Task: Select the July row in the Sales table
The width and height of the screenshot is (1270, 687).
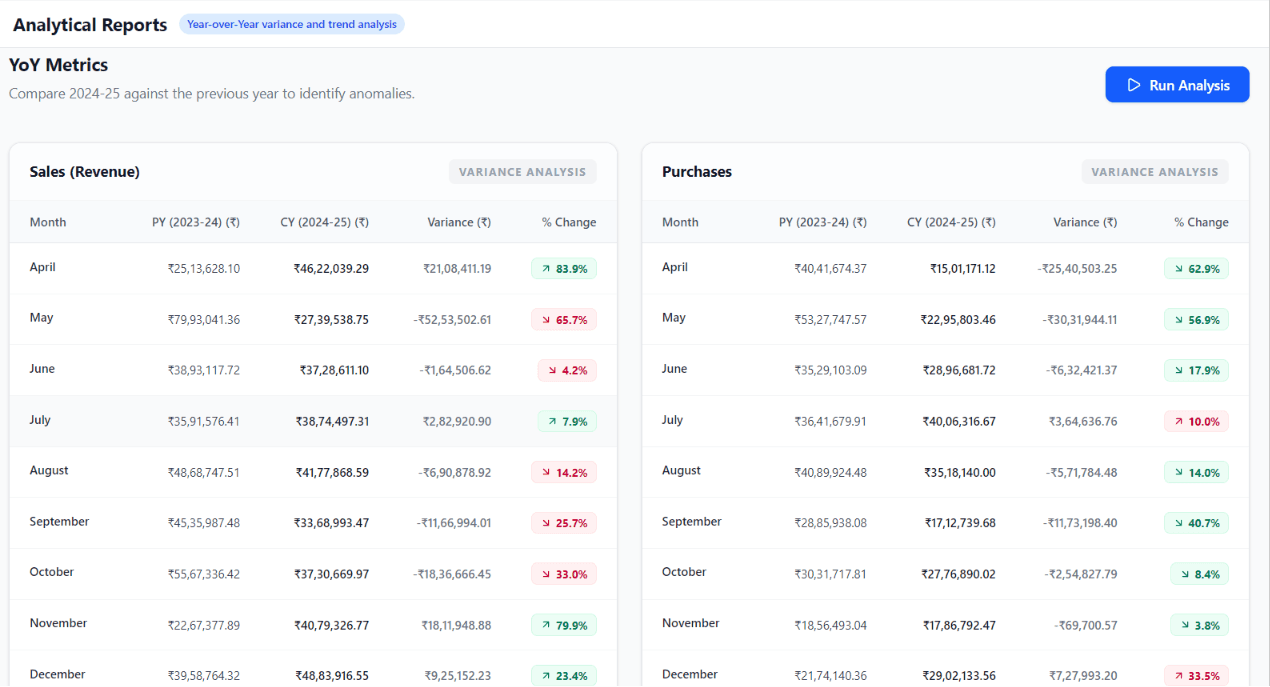Action: coord(313,421)
